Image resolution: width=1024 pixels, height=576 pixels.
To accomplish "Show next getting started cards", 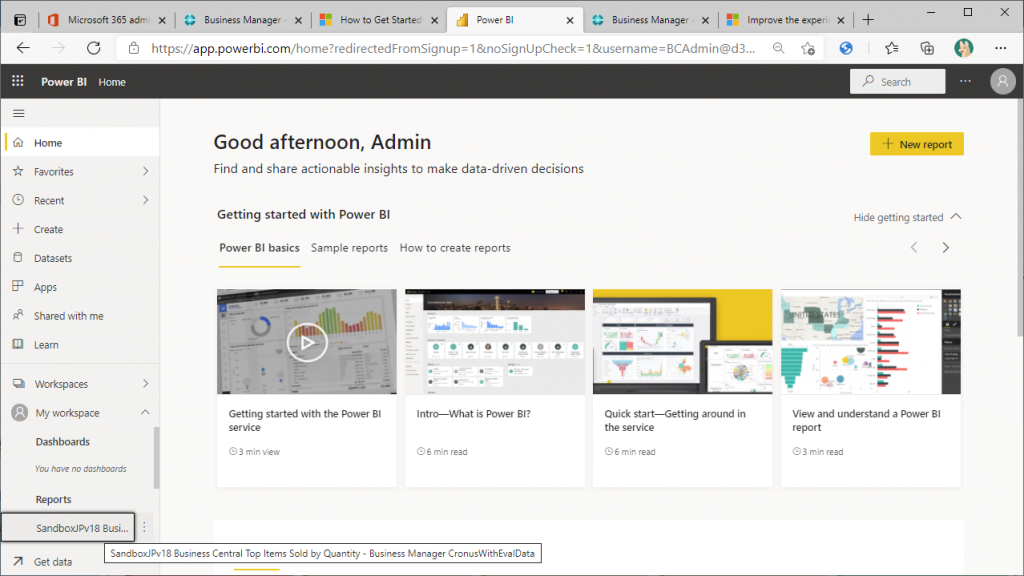I will 945,248.
